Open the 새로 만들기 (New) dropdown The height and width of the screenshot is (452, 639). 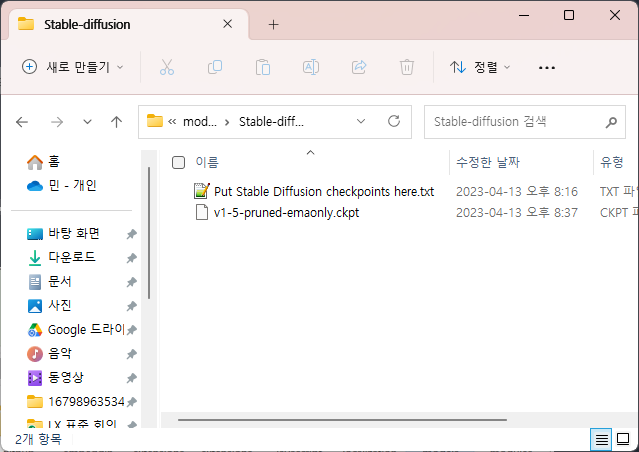pyautogui.click(x=73, y=67)
